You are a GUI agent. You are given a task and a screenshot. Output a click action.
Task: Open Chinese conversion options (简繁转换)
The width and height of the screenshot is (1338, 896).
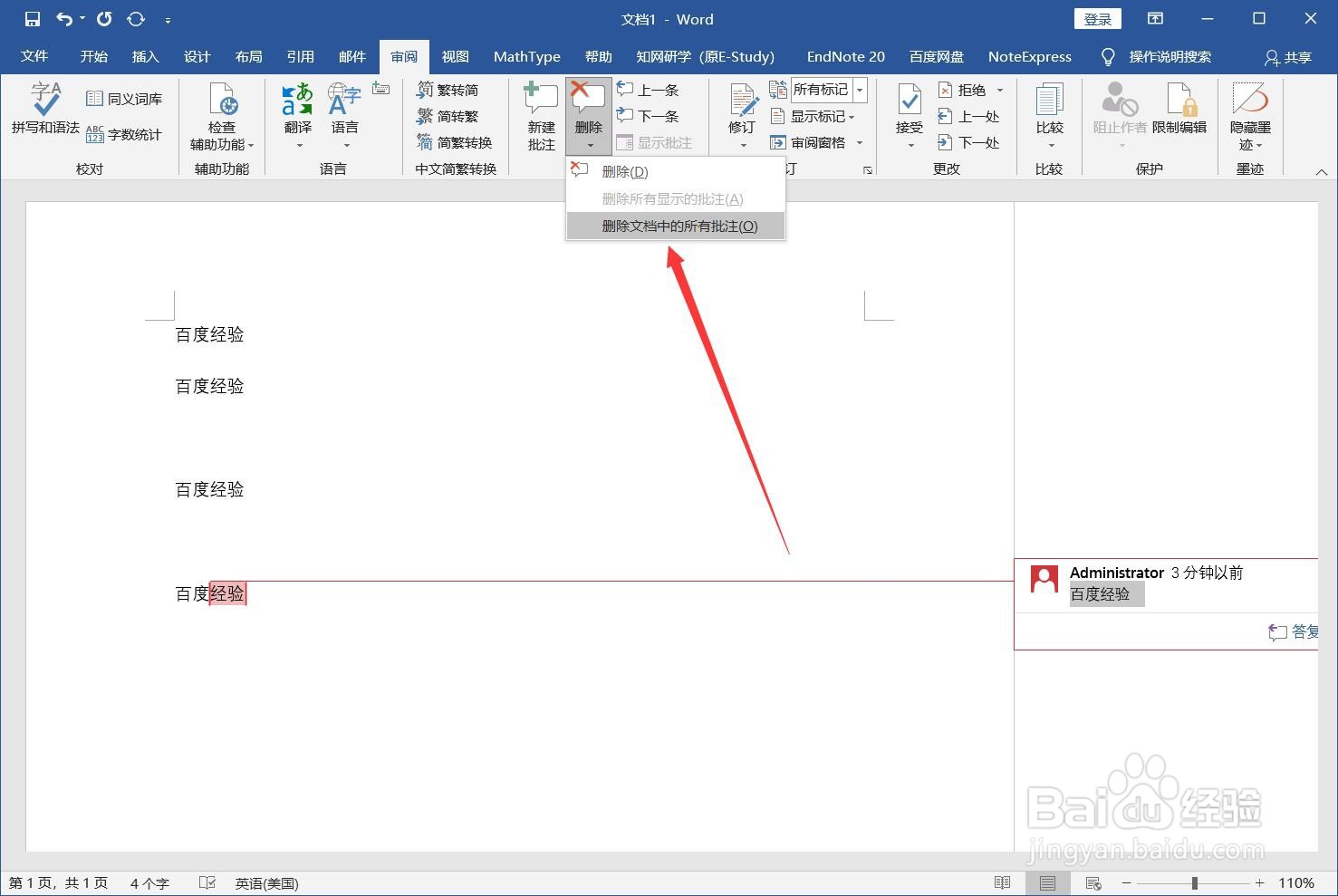click(x=454, y=142)
